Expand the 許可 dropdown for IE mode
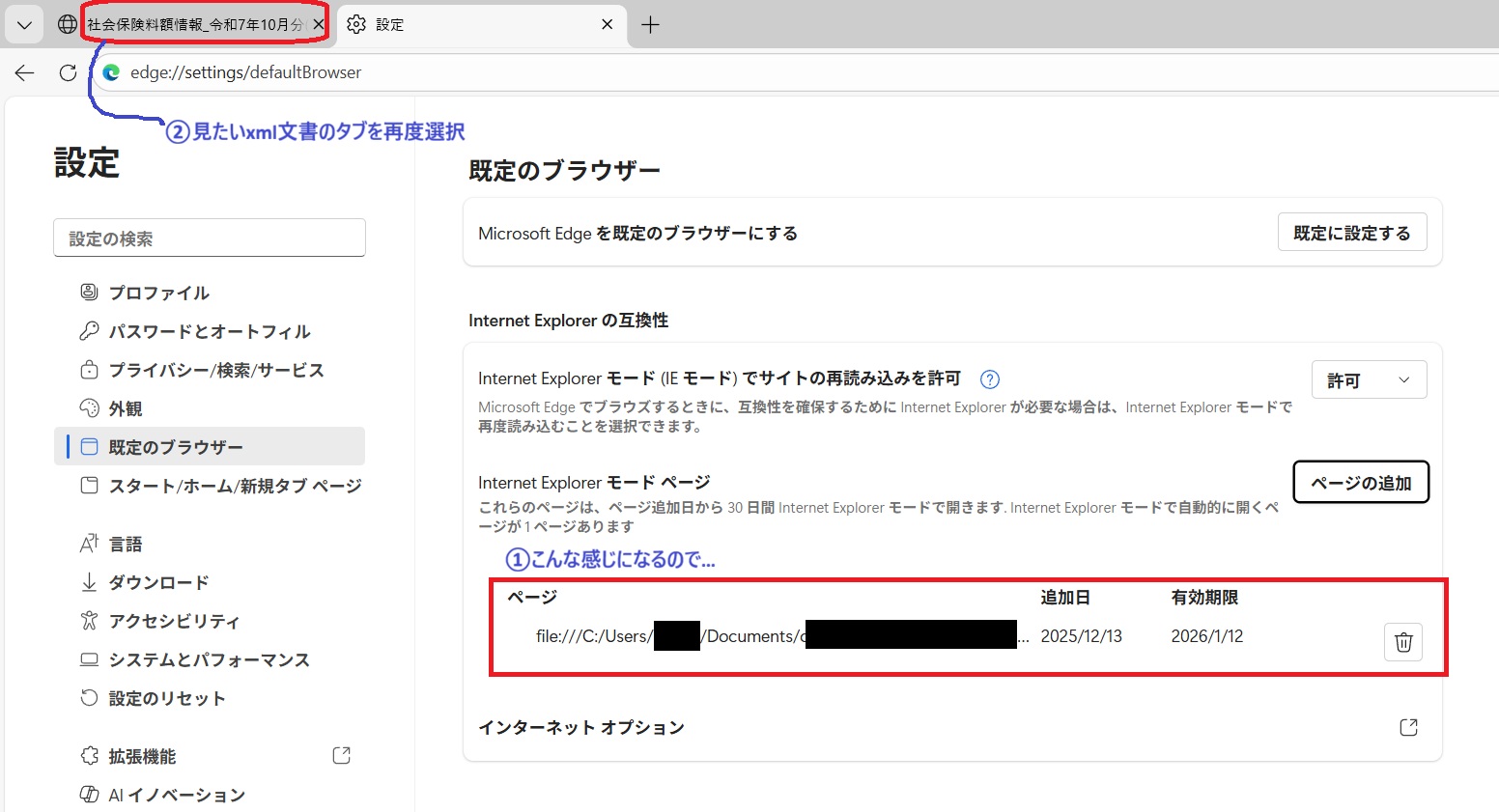This screenshot has width=1499, height=812. tap(1369, 380)
